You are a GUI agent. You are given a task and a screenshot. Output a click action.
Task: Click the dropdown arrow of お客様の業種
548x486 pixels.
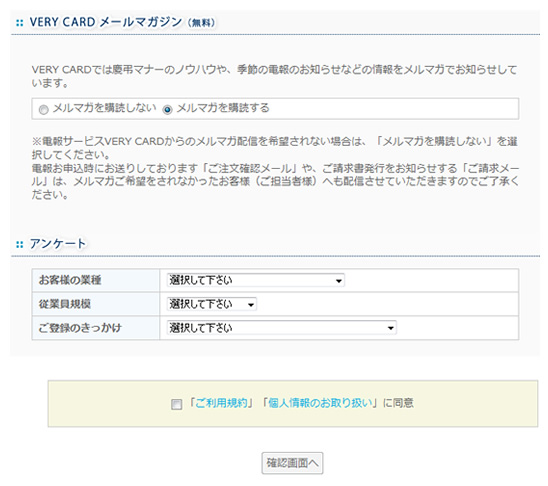(338, 281)
